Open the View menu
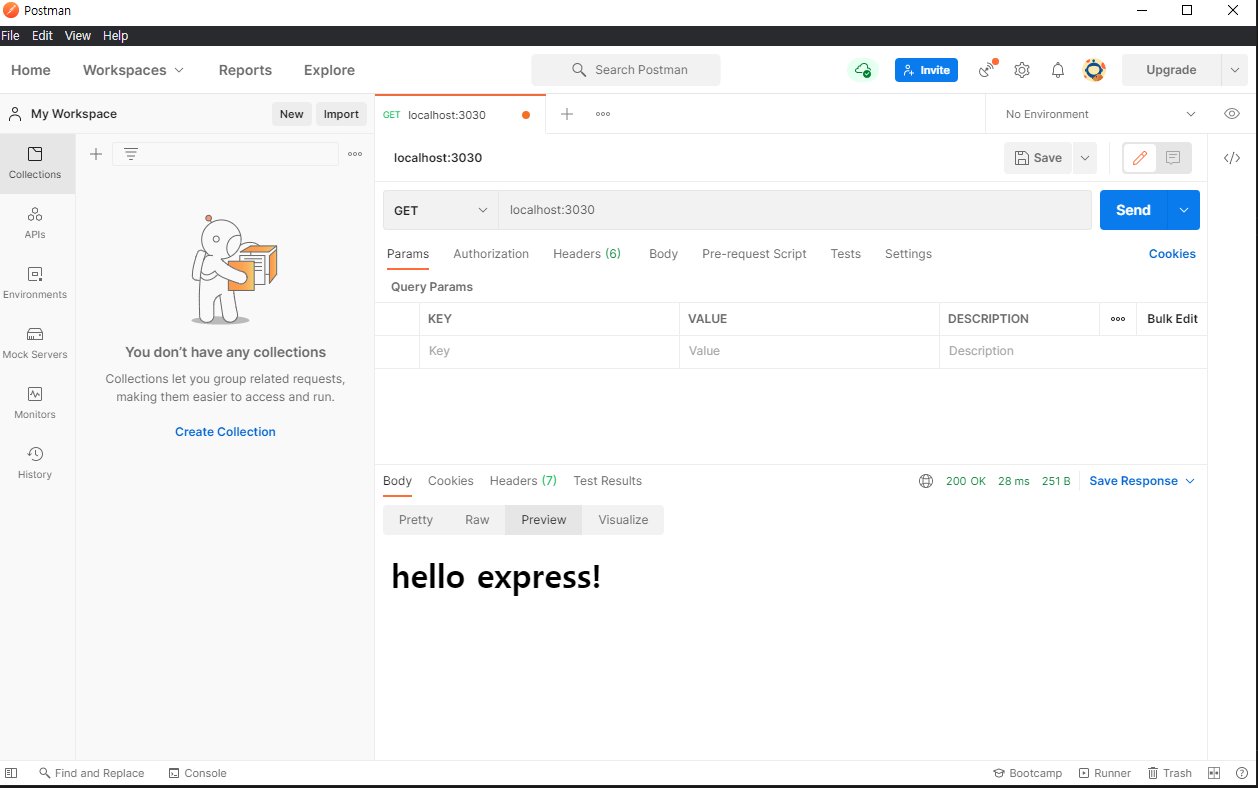The width and height of the screenshot is (1258, 788). pos(78,35)
